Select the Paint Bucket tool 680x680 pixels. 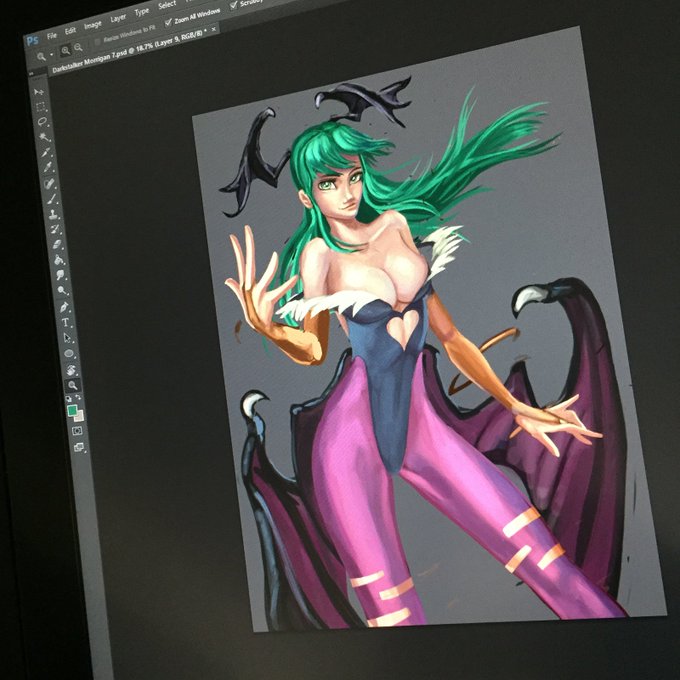coord(59,260)
